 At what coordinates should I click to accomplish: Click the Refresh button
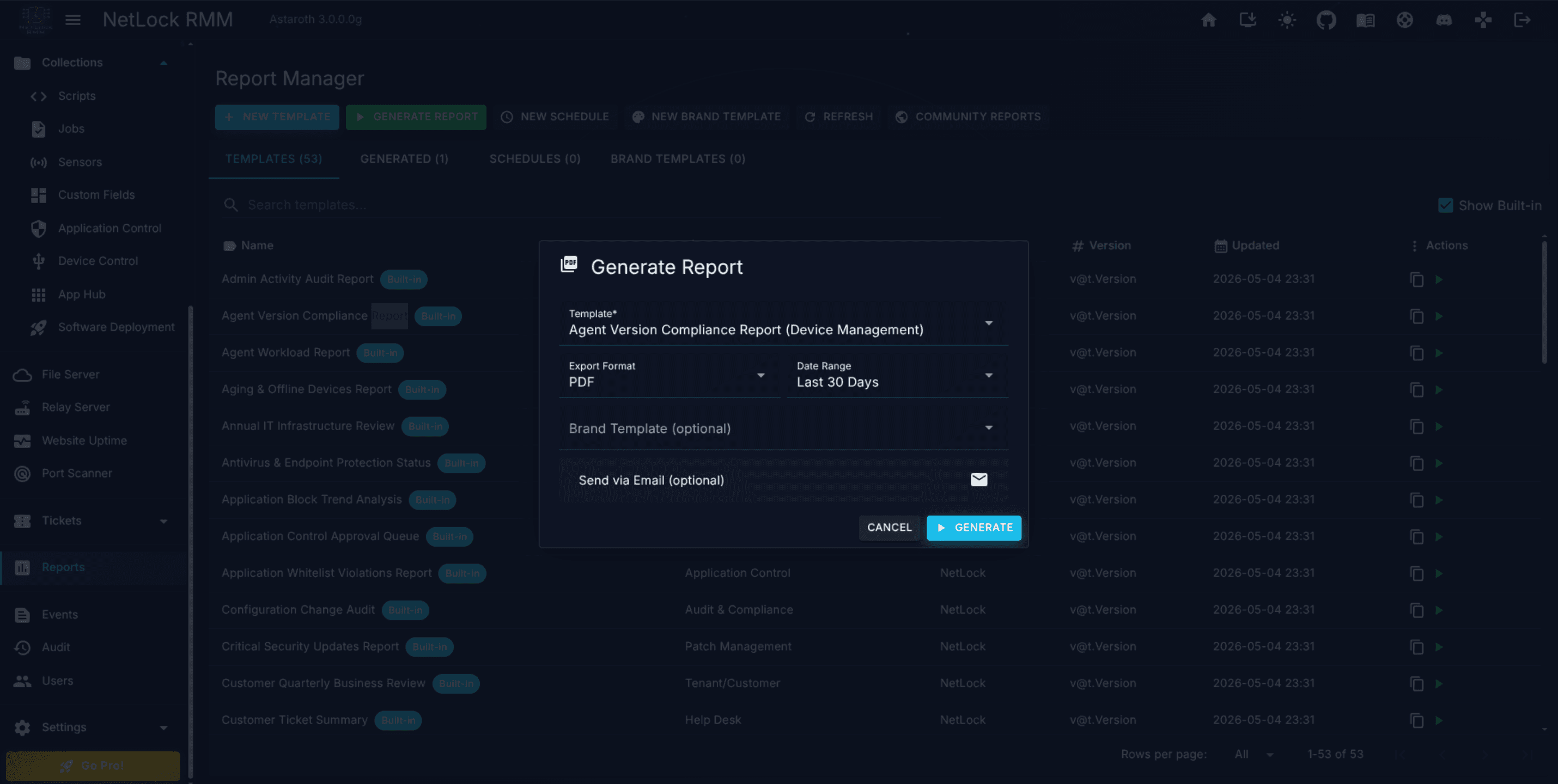pos(838,117)
